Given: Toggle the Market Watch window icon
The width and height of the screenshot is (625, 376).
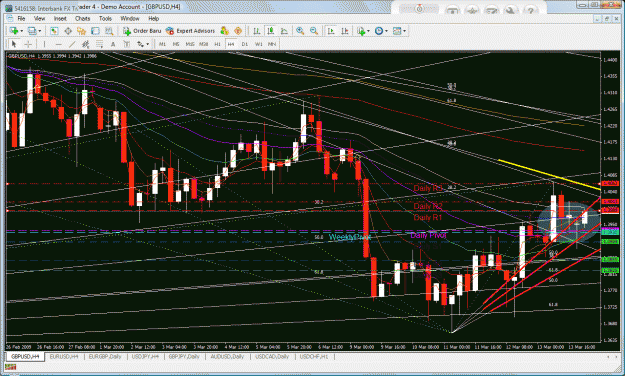Looking at the screenshot, I should click(54, 31).
